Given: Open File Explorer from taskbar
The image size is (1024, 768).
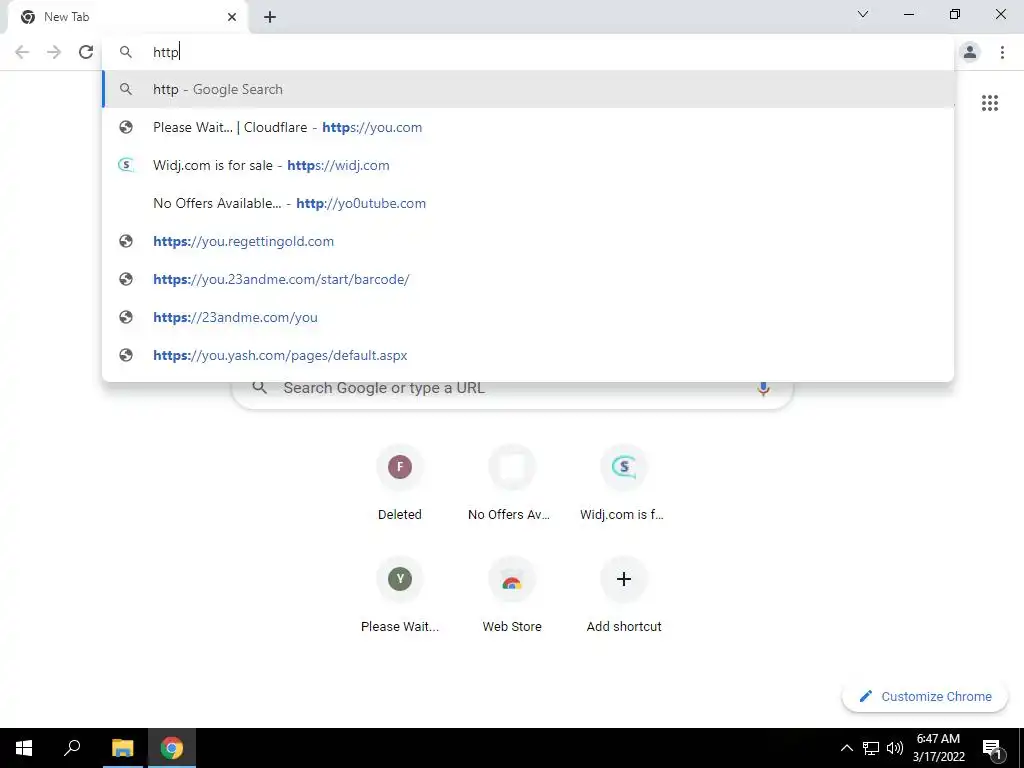Looking at the screenshot, I should (122, 748).
